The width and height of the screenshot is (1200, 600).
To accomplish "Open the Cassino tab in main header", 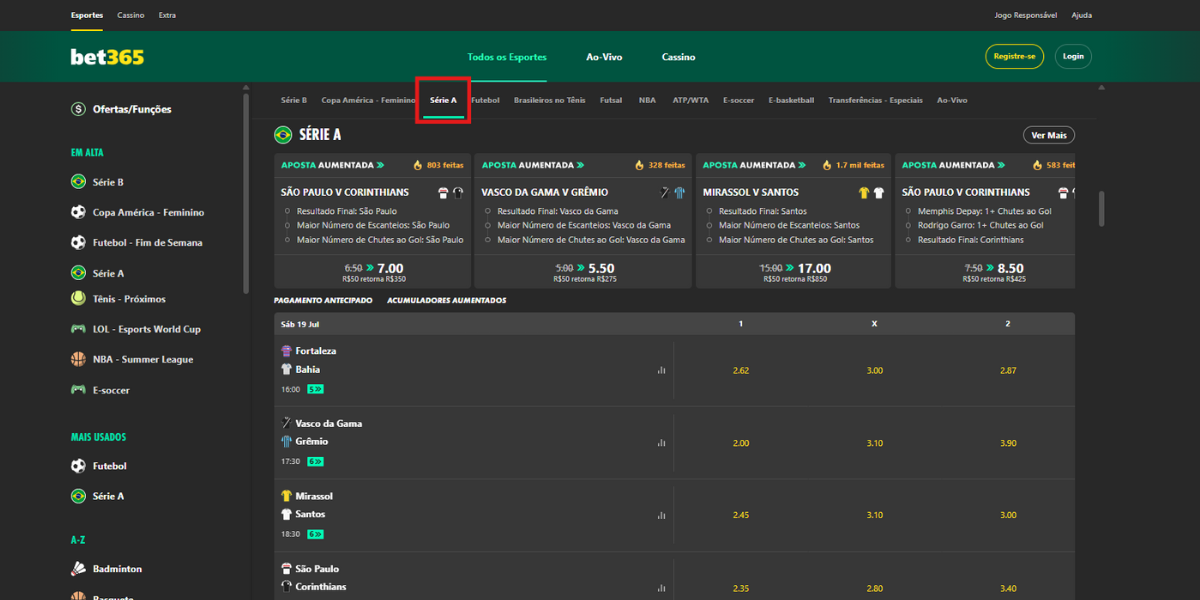I will click(x=678, y=57).
